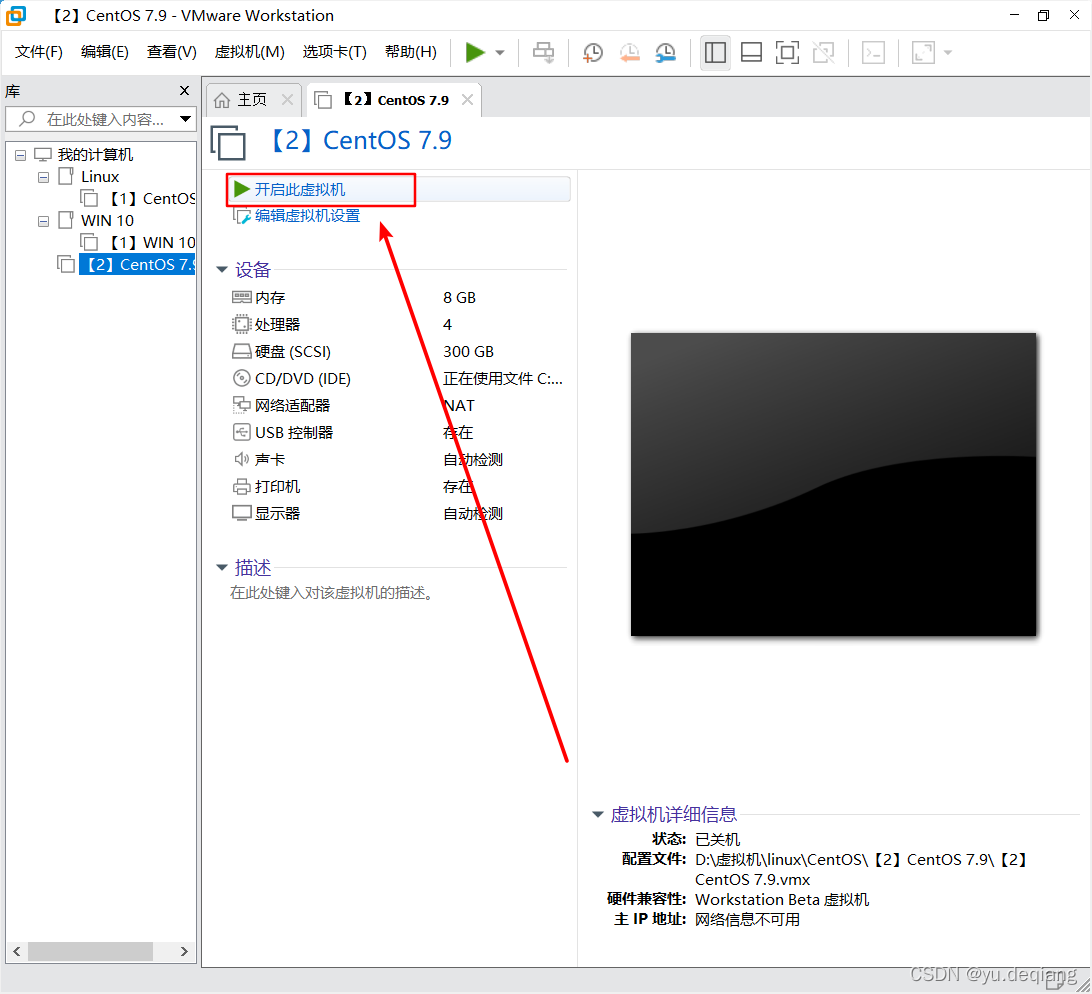Click the library scrollbar right arrow
The height and width of the screenshot is (994, 1092).
[184, 952]
